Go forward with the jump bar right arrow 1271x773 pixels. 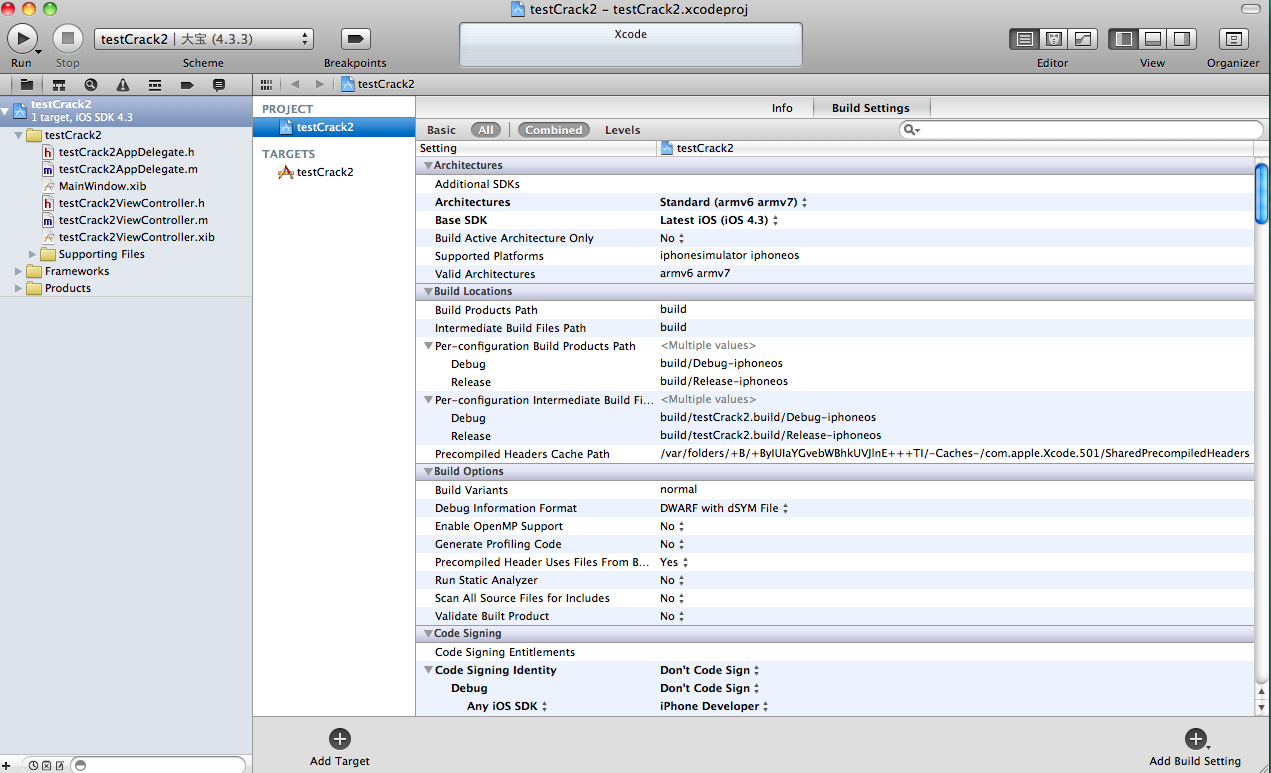[x=320, y=85]
